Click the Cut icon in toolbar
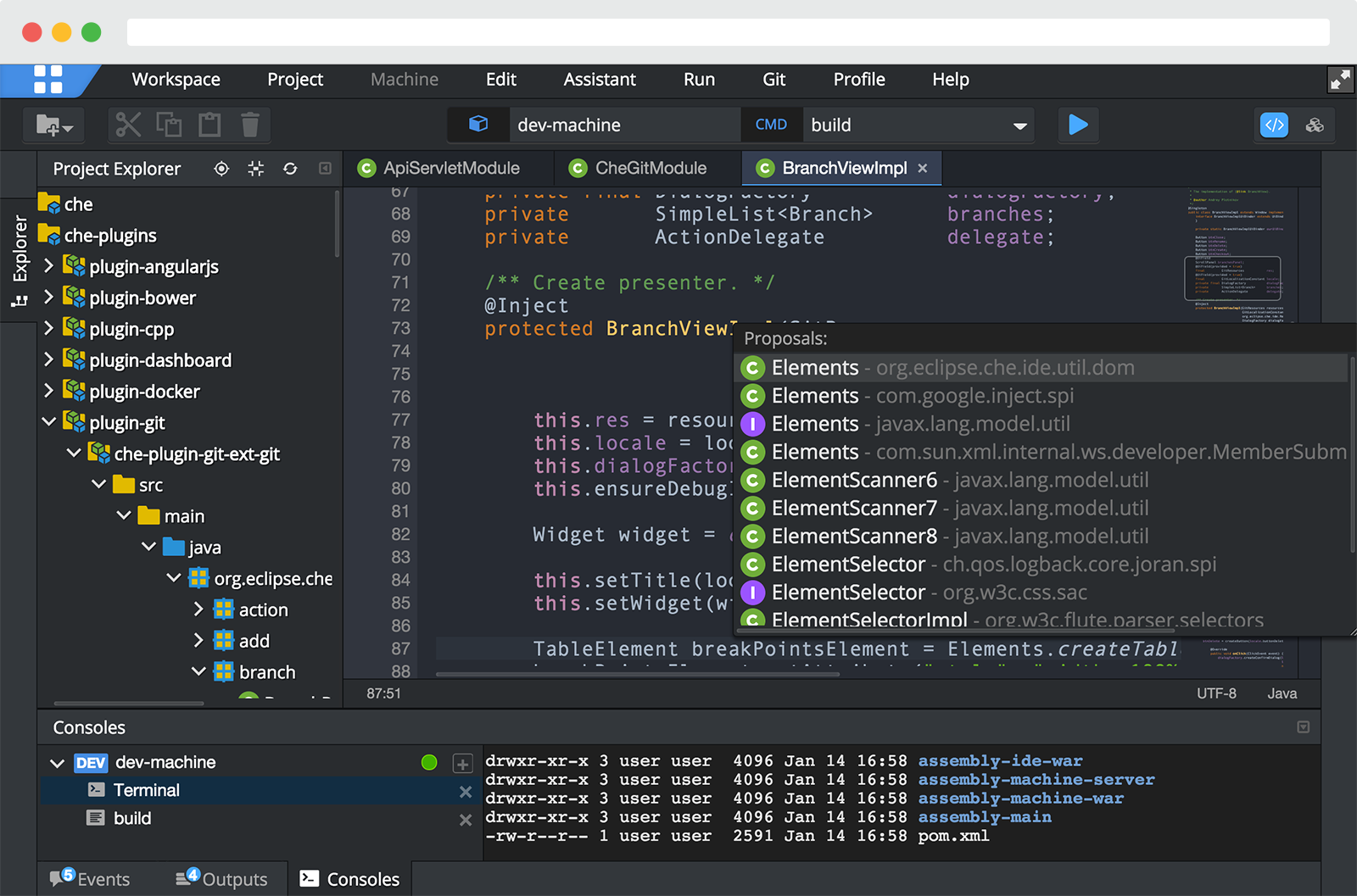 [x=127, y=125]
